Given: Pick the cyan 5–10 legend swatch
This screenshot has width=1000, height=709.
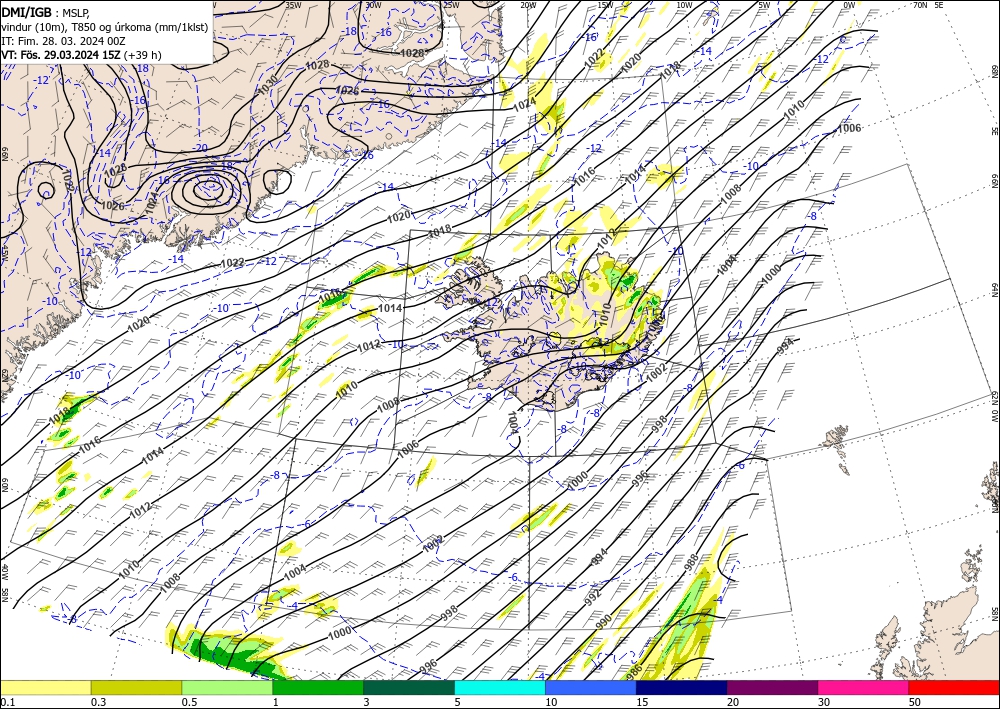Looking at the screenshot, I should pyautogui.click(x=500, y=687).
